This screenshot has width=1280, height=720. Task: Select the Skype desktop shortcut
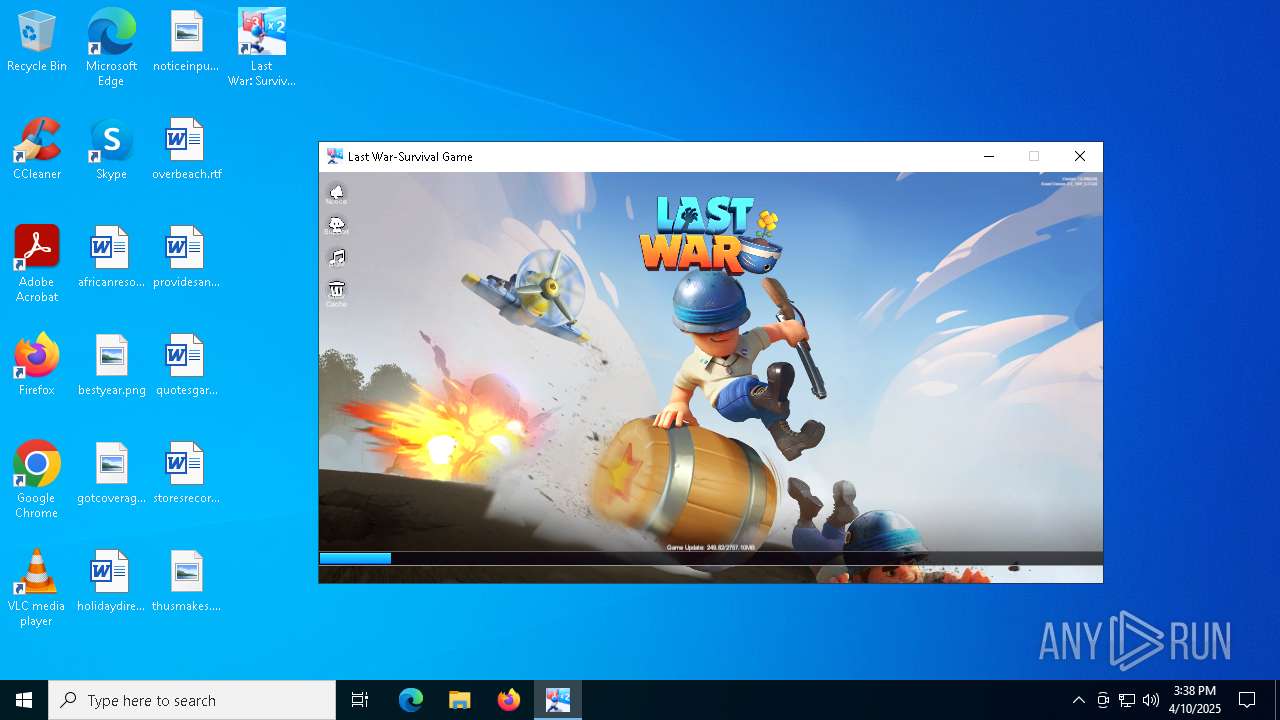(x=111, y=149)
